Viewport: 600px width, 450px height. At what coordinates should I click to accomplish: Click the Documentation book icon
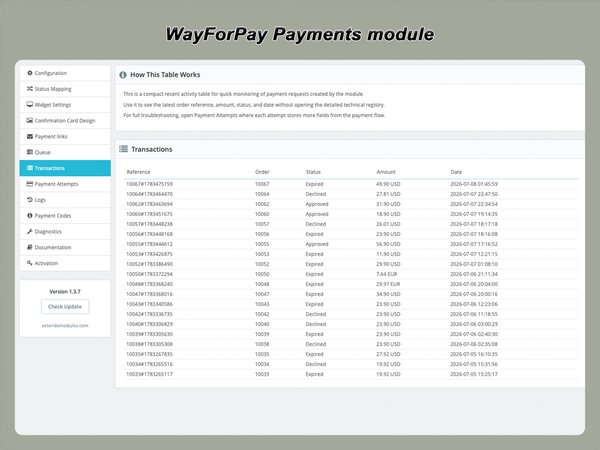pyautogui.click(x=29, y=247)
